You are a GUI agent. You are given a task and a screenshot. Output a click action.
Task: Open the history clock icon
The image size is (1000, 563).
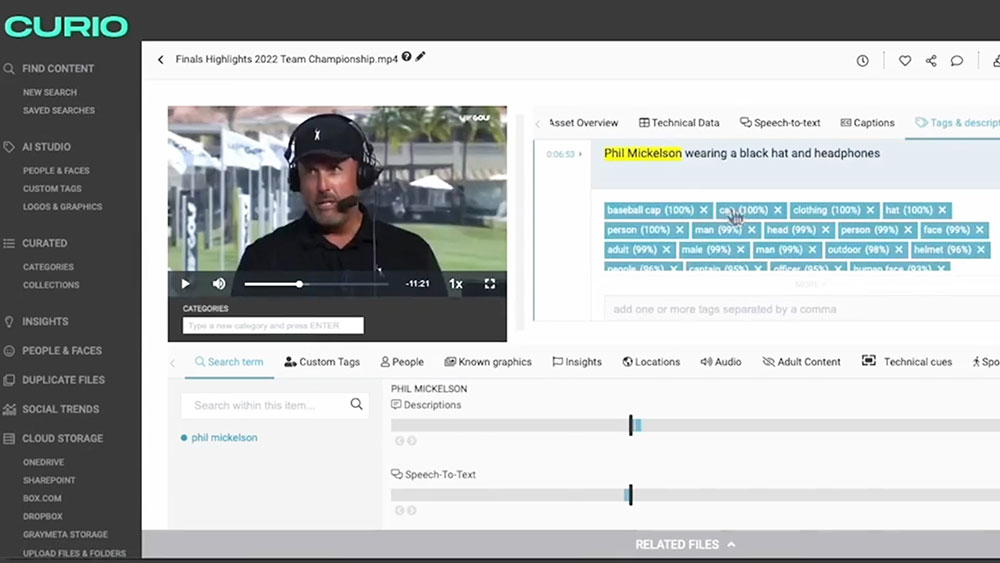click(862, 61)
